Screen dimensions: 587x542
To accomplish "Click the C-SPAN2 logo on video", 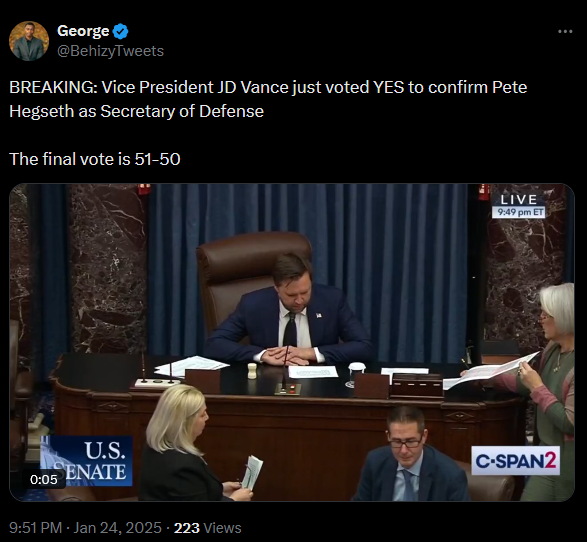I will (515, 460).
